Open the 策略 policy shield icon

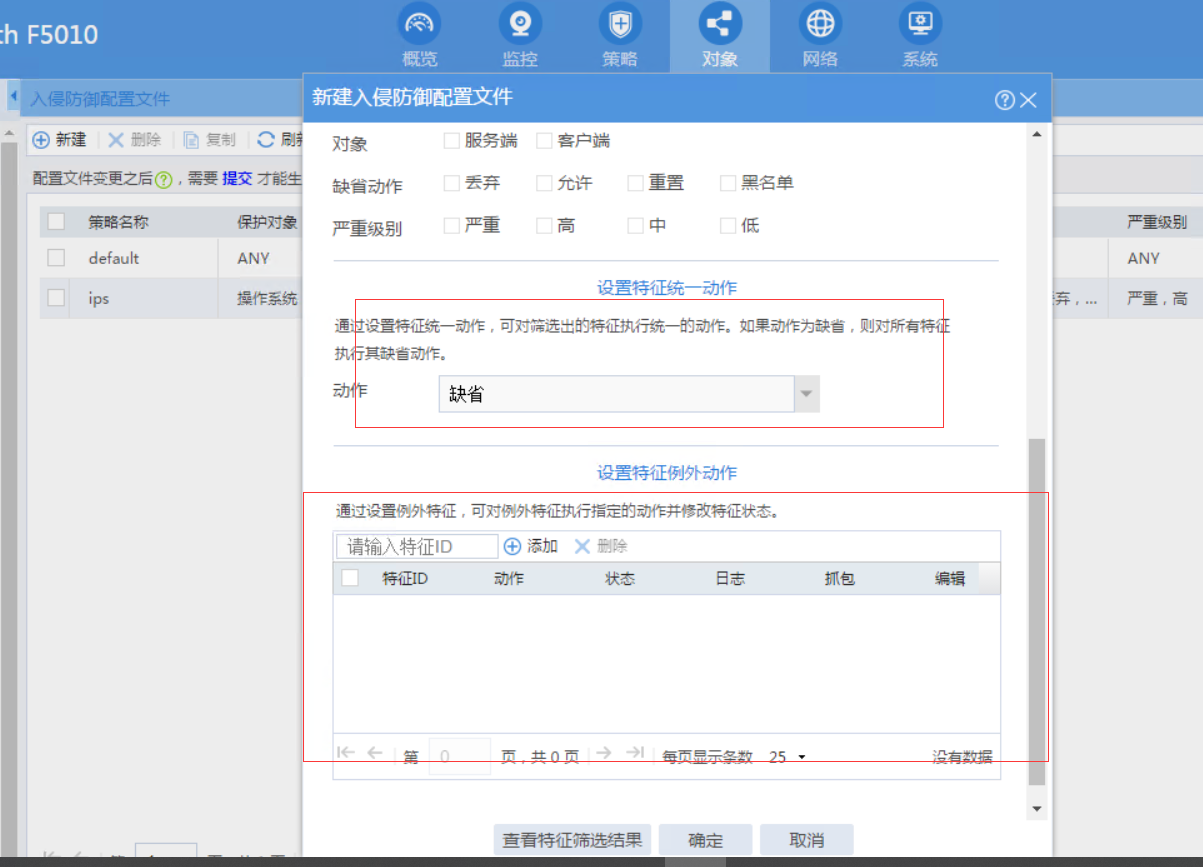(x=620, y=24)
